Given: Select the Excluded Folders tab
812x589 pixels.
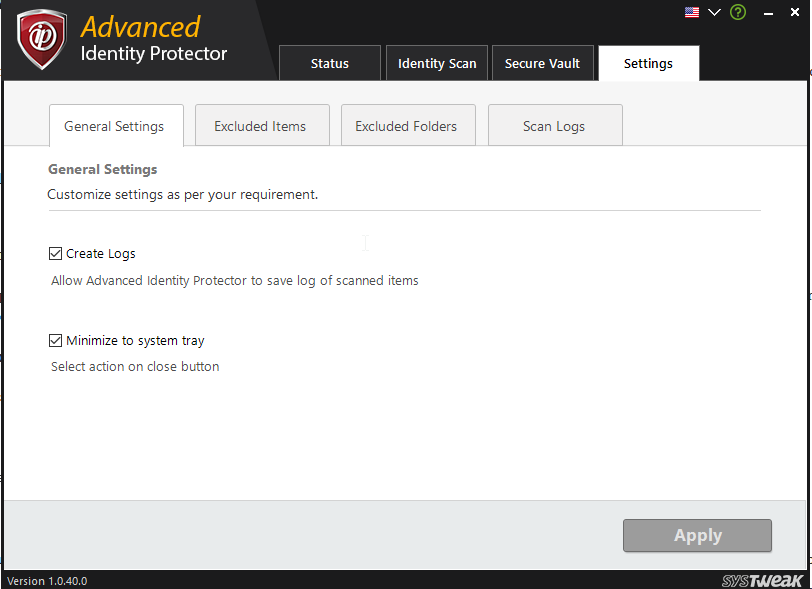Looking at the screenshot, I should click(407, 125).
